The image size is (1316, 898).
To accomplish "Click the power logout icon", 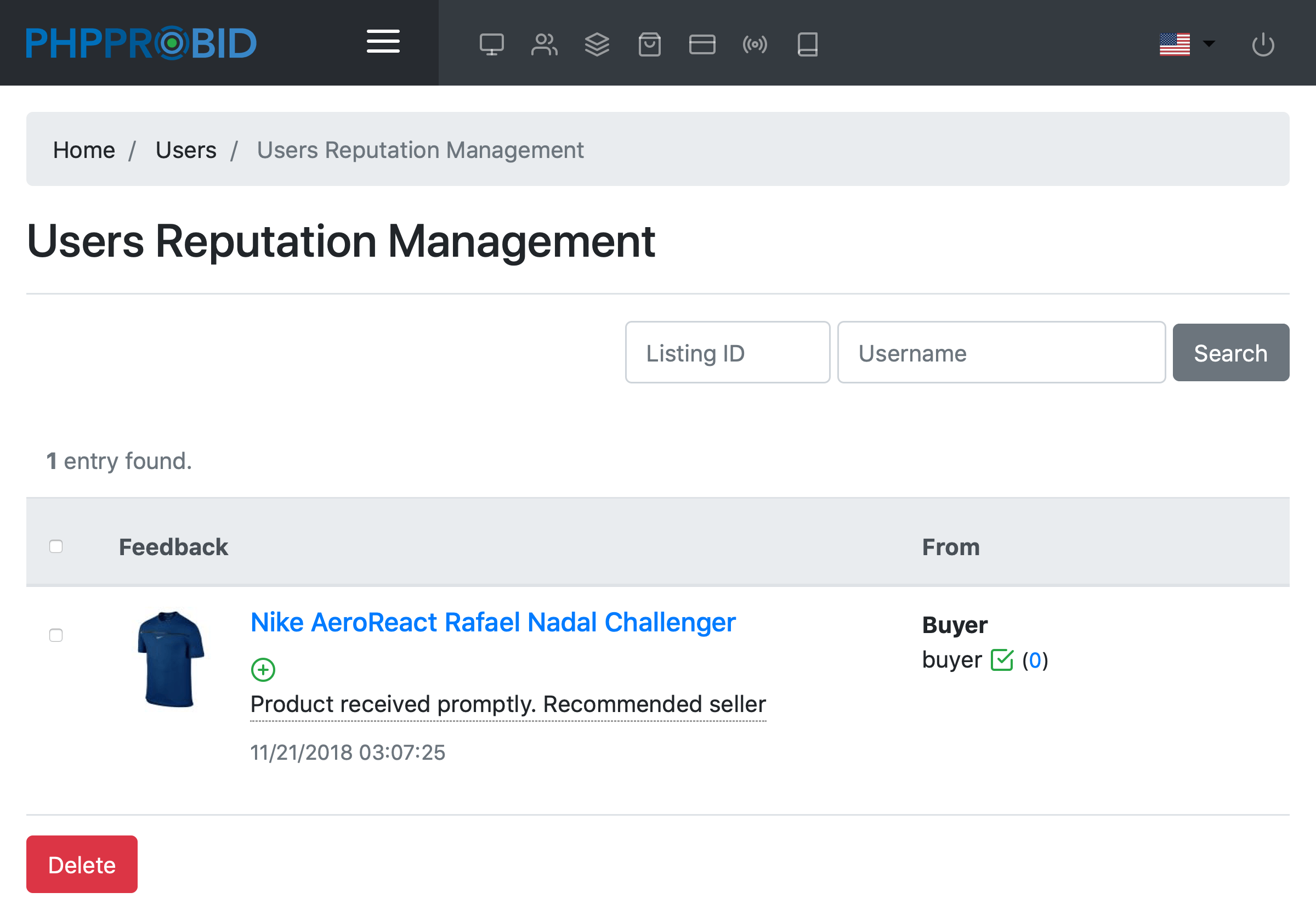I will 1263,44.
